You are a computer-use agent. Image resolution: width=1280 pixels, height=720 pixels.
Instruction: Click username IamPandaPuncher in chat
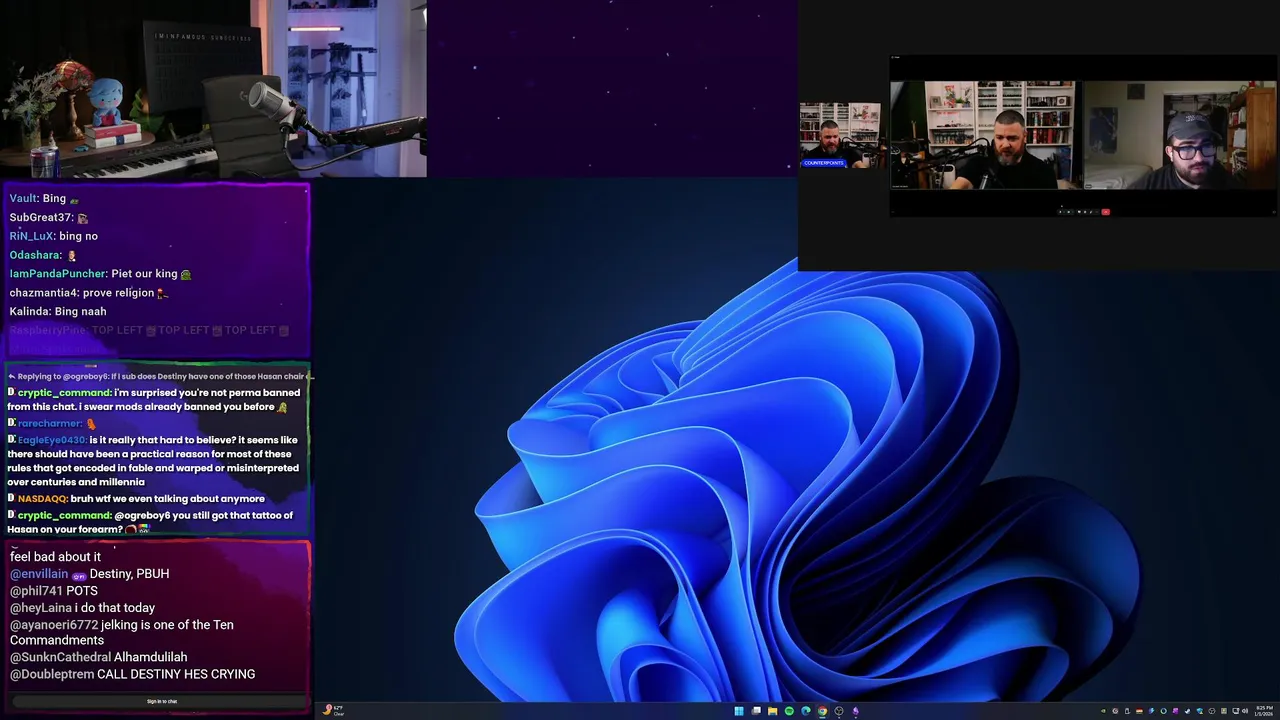[x=58, y=273]
